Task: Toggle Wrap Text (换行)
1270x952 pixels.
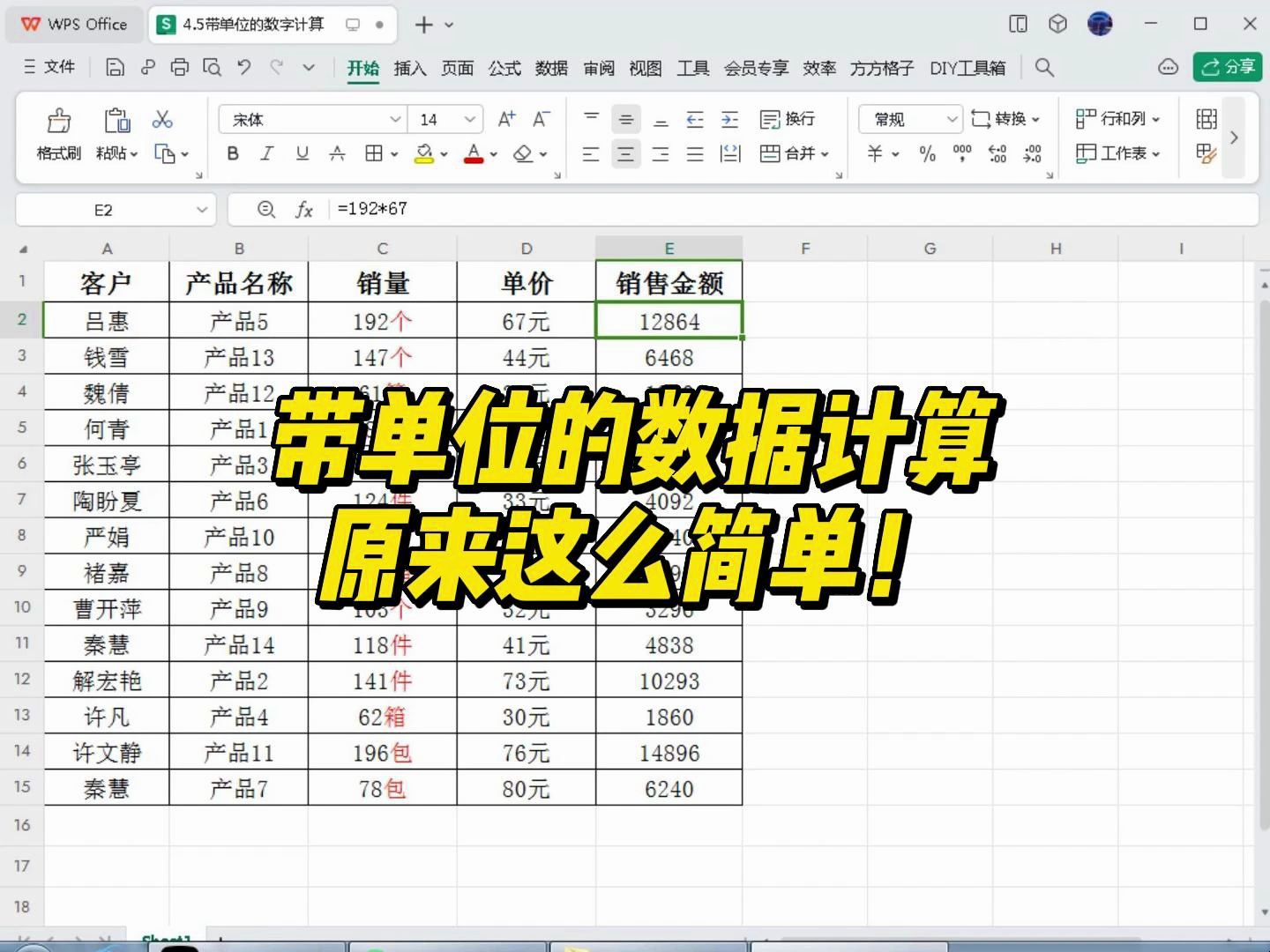Action: point(788,119)
